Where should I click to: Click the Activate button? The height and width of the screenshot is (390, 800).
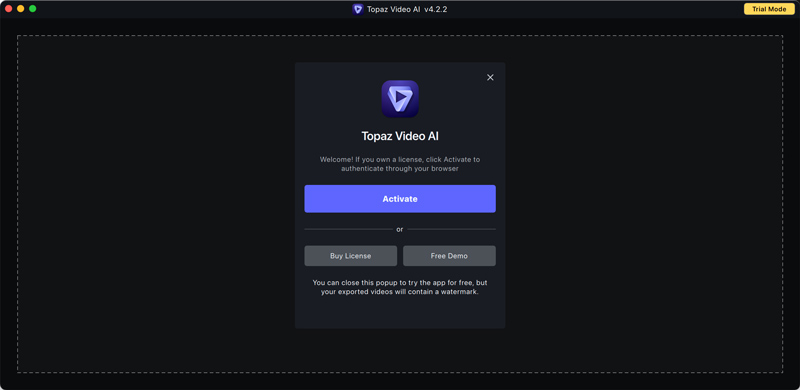click(400, 199)
